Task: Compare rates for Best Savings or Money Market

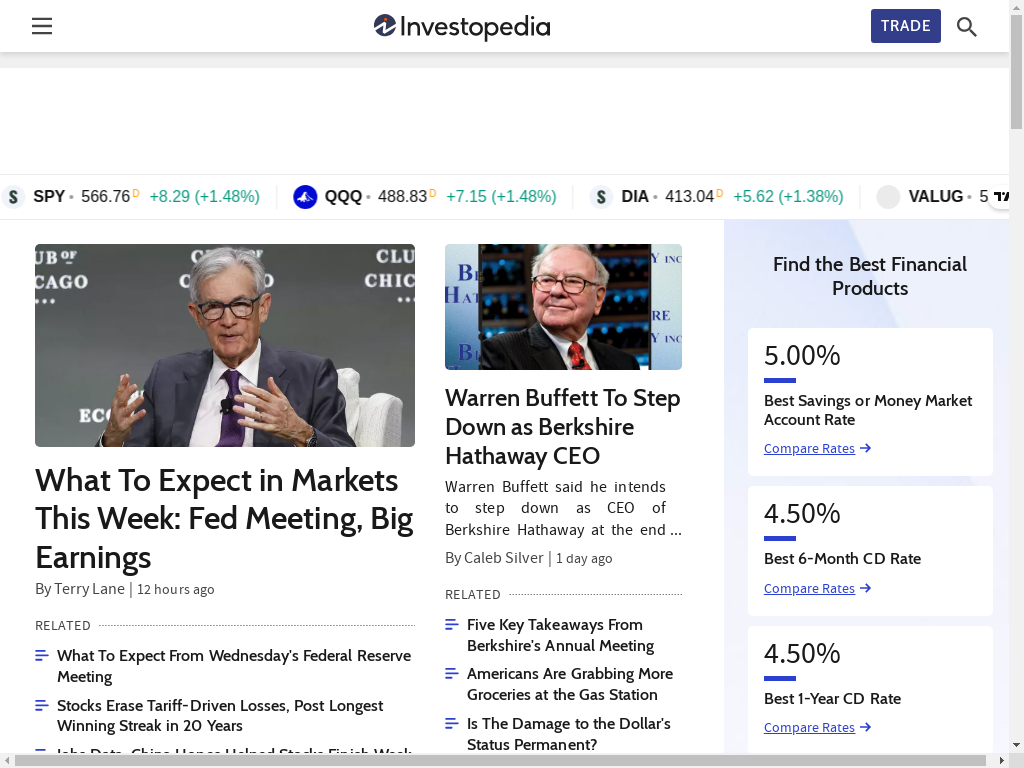Action: pos(809,449)
